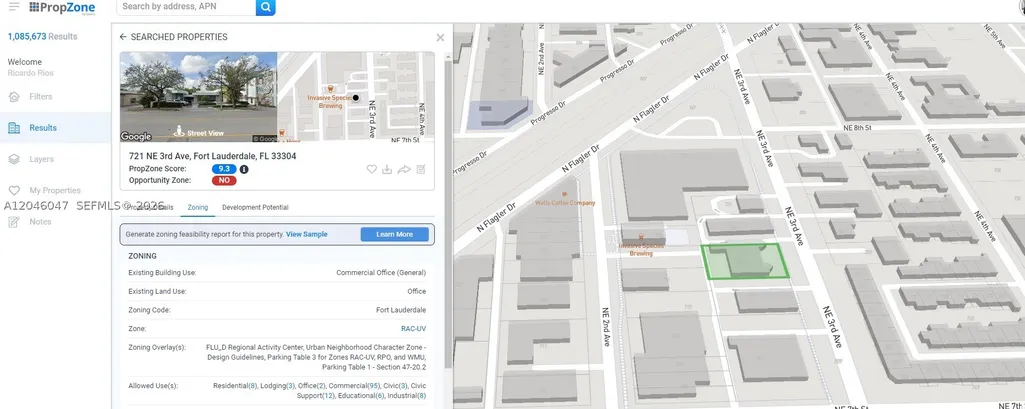This screenshot has width=1025, height=409.
Task: Download property report with the download icon
Action: [x=387, y=169]
